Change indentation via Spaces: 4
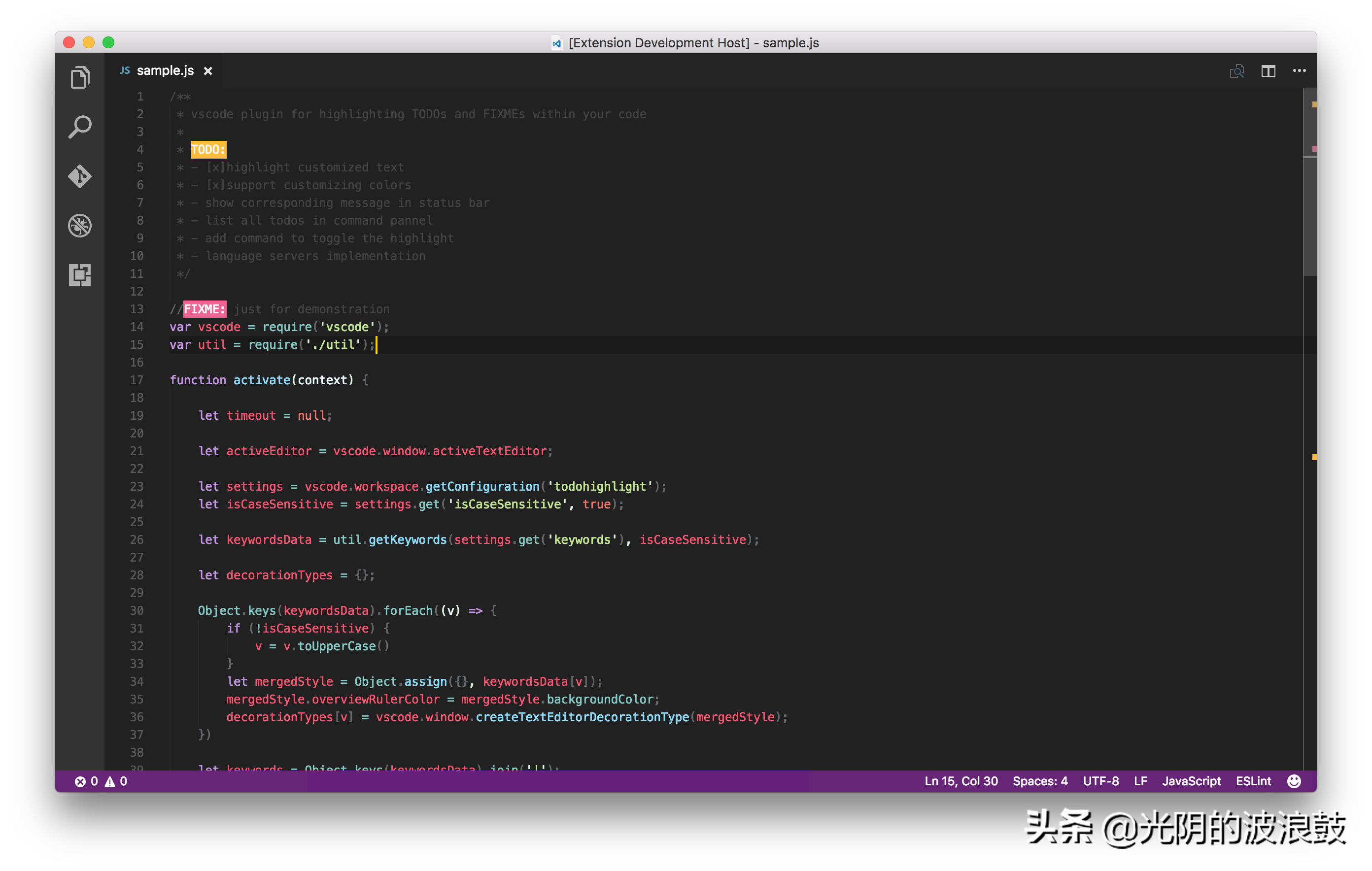This screenshot has width=1372, height=871. [x=1040, y=781]
